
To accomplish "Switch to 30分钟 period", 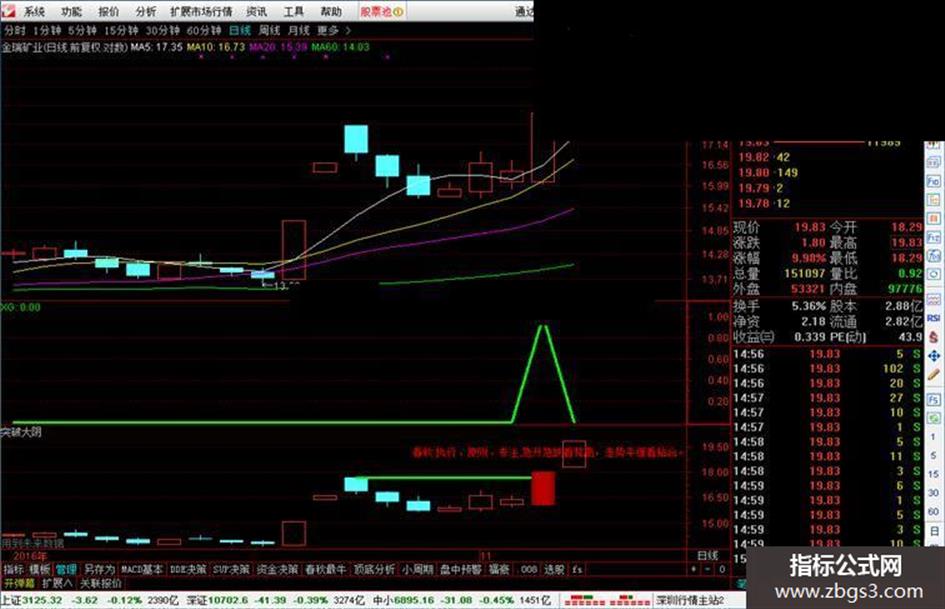I will pyautogui.click(x=163, y=30).
